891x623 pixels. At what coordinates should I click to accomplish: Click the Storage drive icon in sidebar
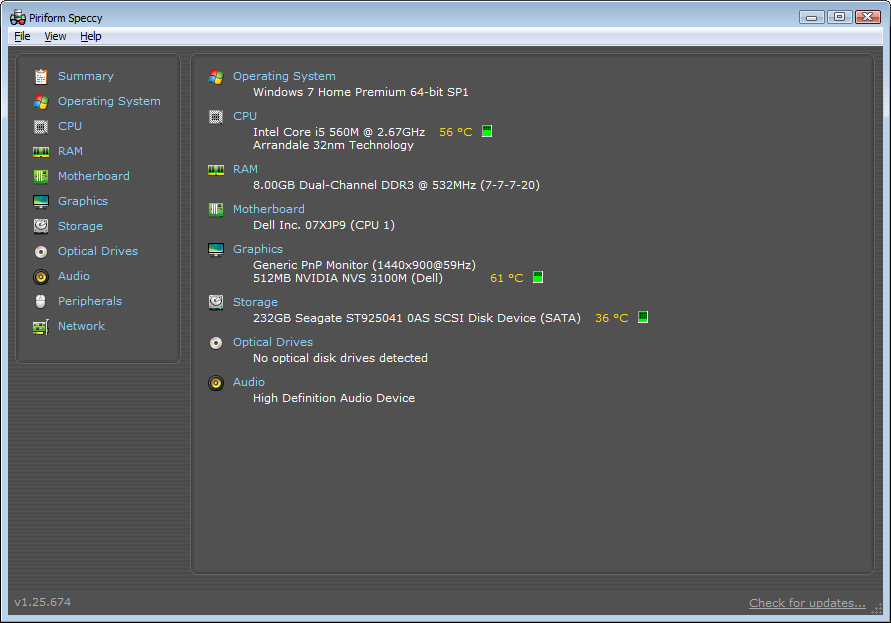coord(41,226)
